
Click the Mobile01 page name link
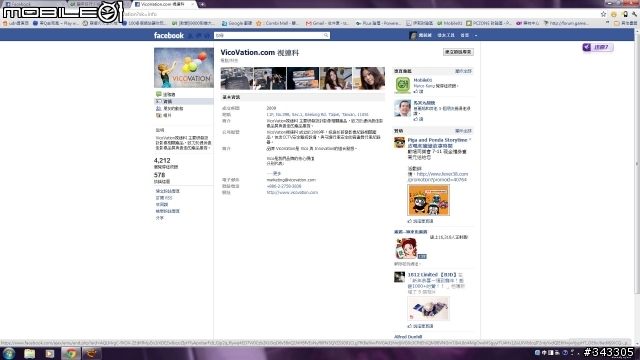pyautogui.click(x=422, y=80)
